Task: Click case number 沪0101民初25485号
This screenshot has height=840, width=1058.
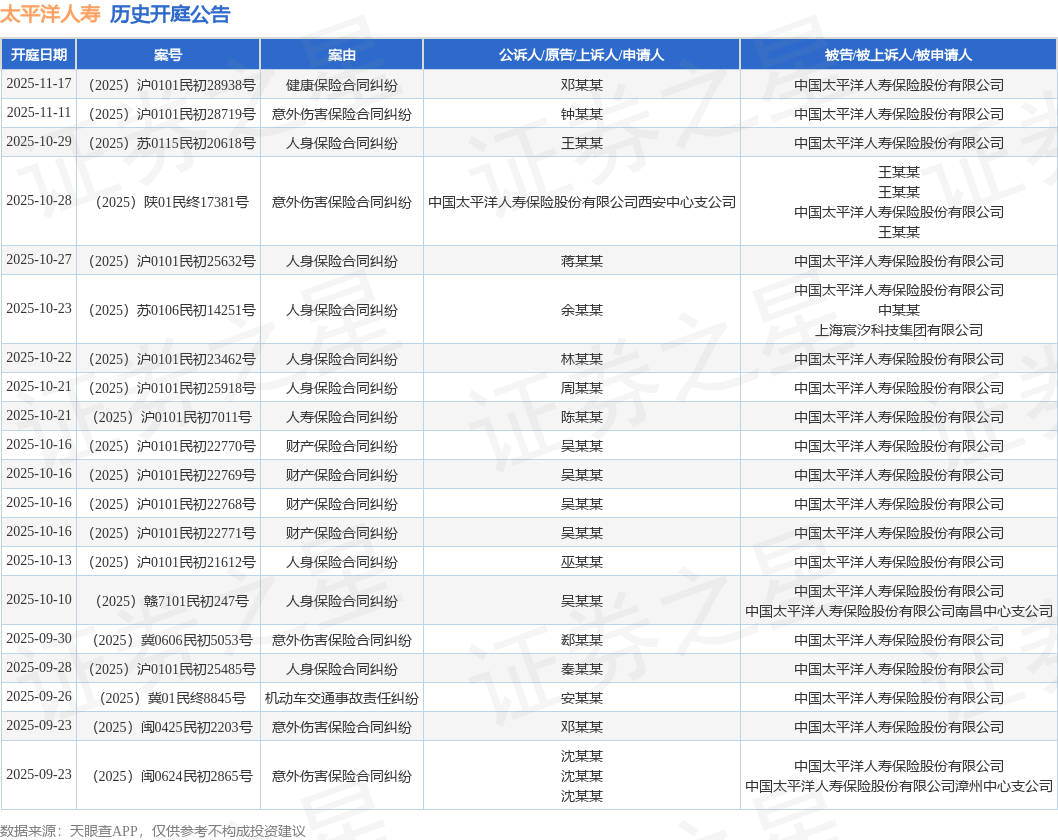Action: point(172,669)
